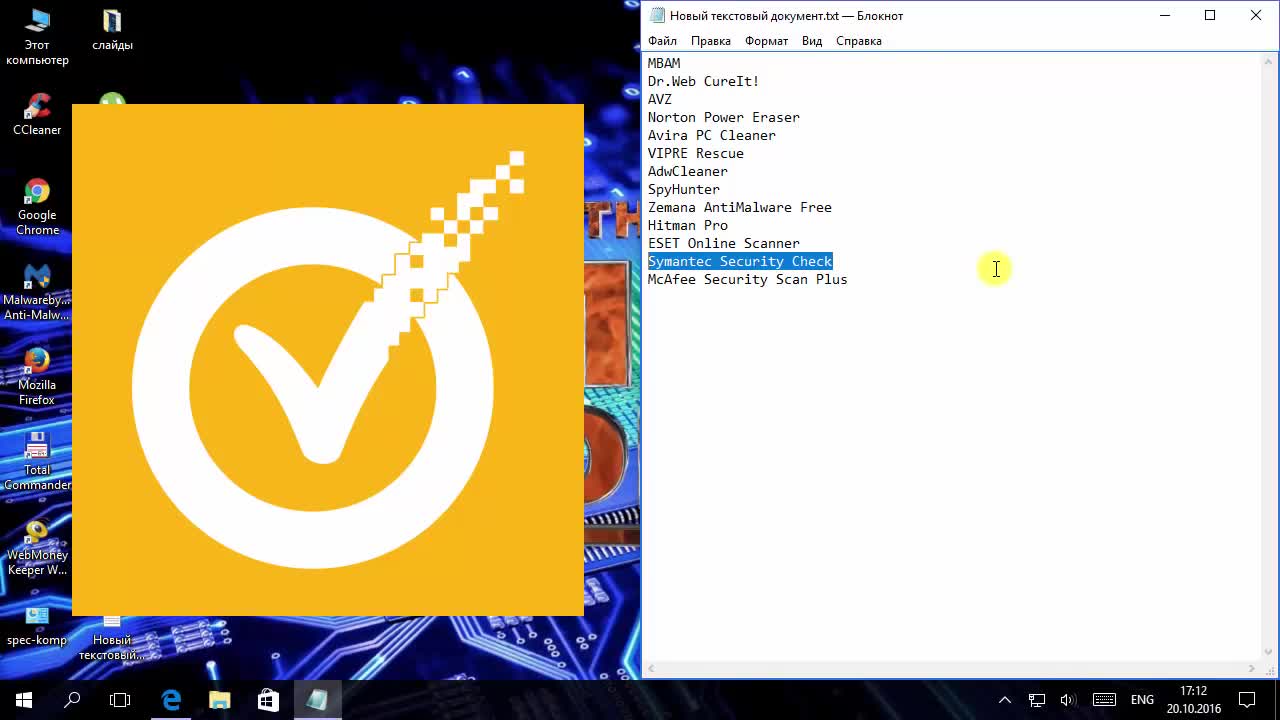Click the SpyHunter line
This screenshot has height=720, width=1280.
(684, 189)
